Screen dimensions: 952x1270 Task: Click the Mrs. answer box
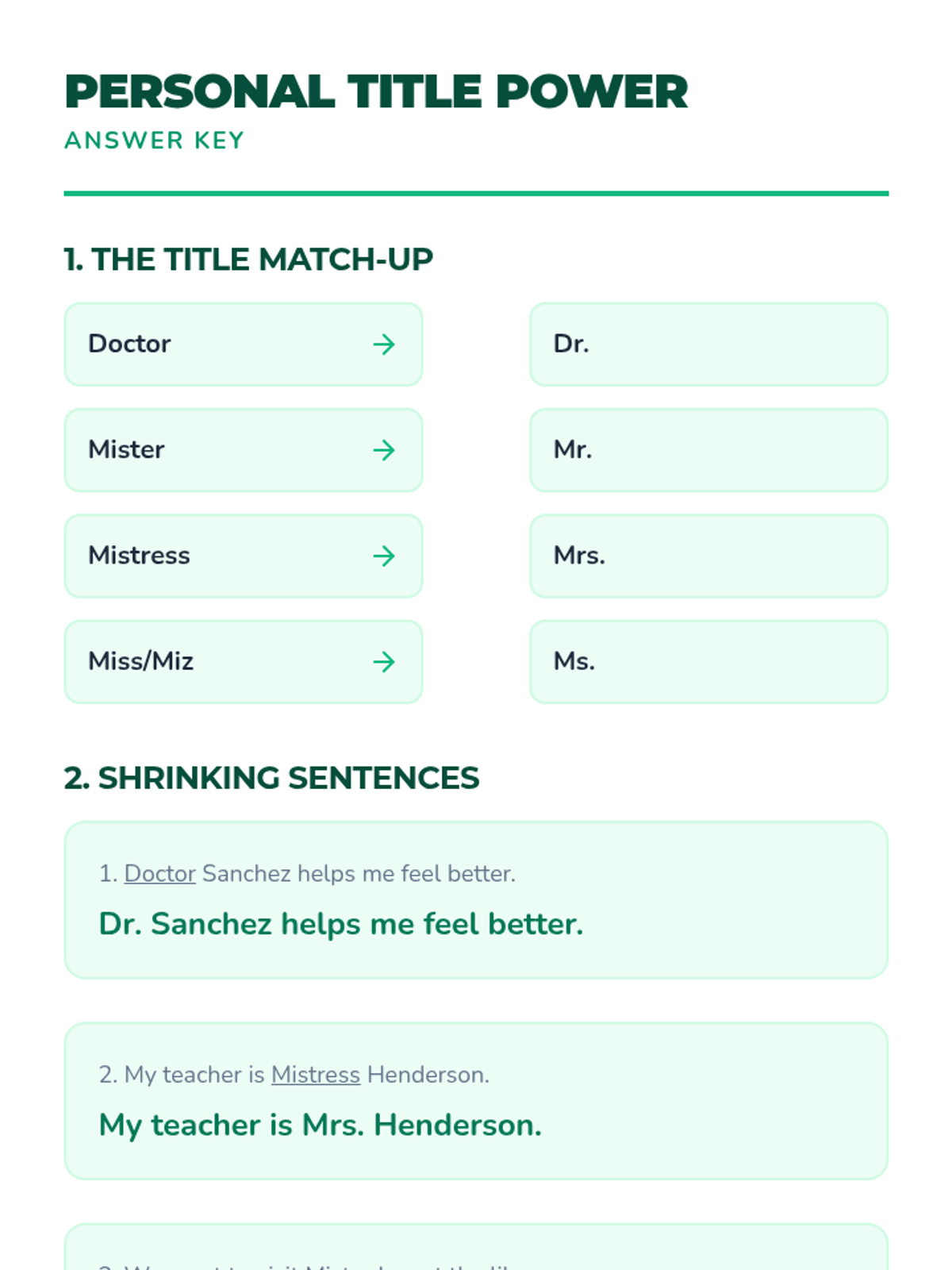tap(708, 556)
